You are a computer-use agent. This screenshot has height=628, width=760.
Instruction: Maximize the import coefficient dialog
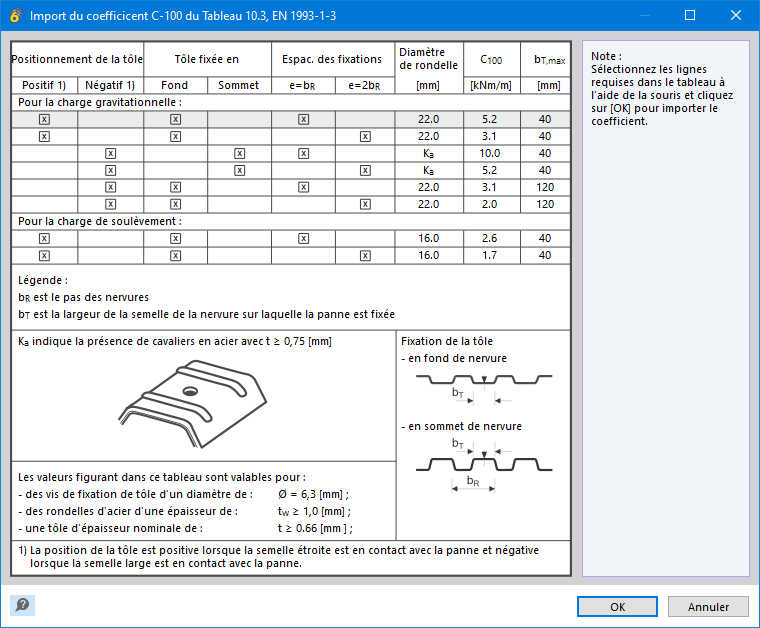690,16
